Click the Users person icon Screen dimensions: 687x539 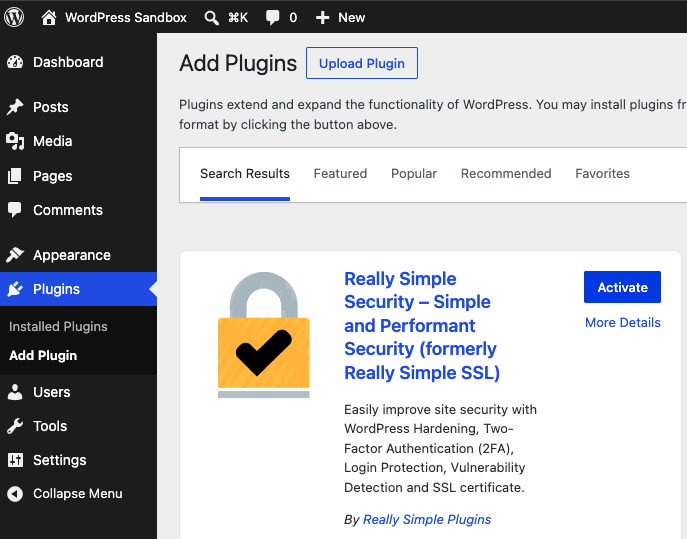tap(15, 392)
